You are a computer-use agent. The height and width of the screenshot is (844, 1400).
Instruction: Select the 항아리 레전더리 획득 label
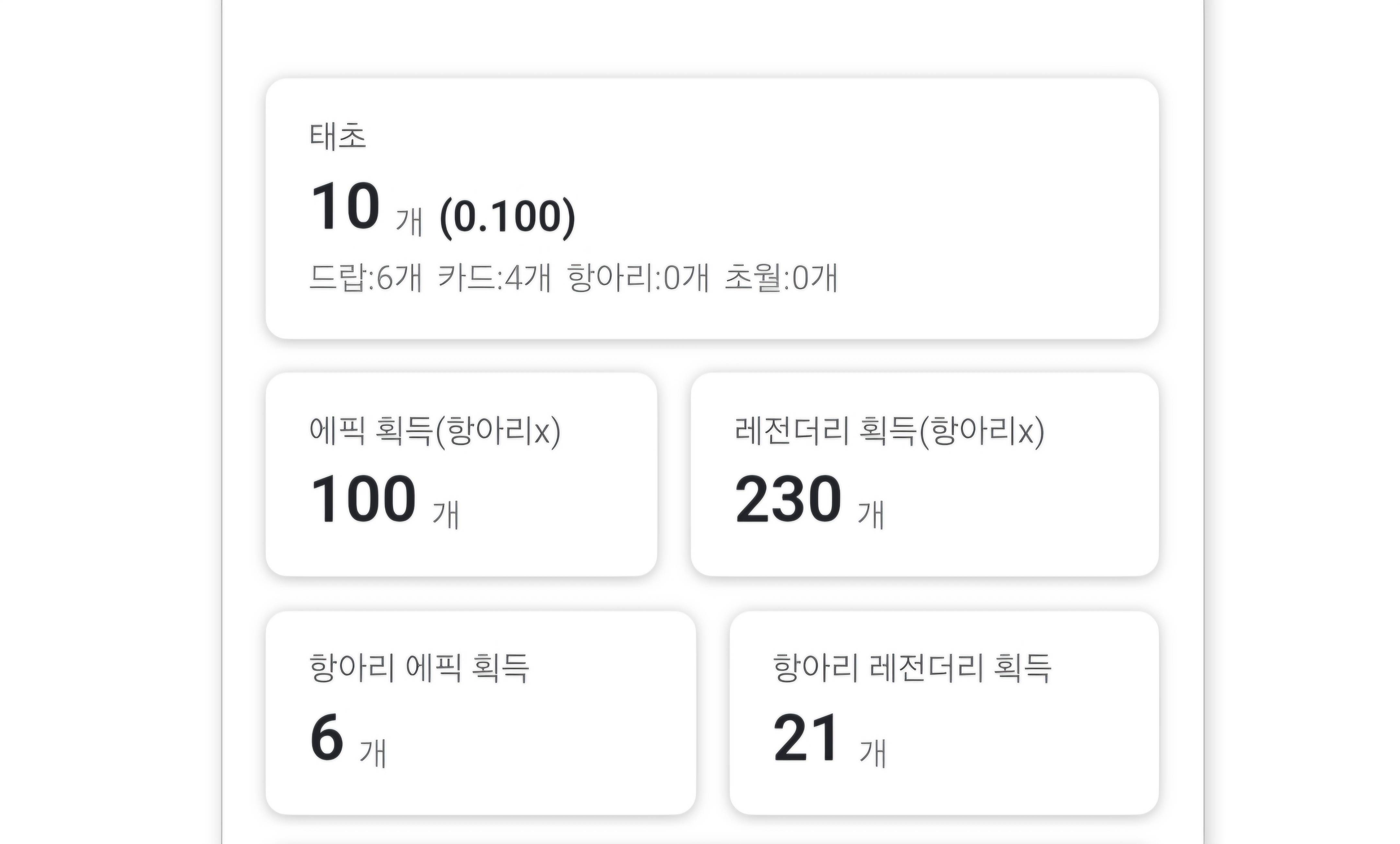[913, 668]
